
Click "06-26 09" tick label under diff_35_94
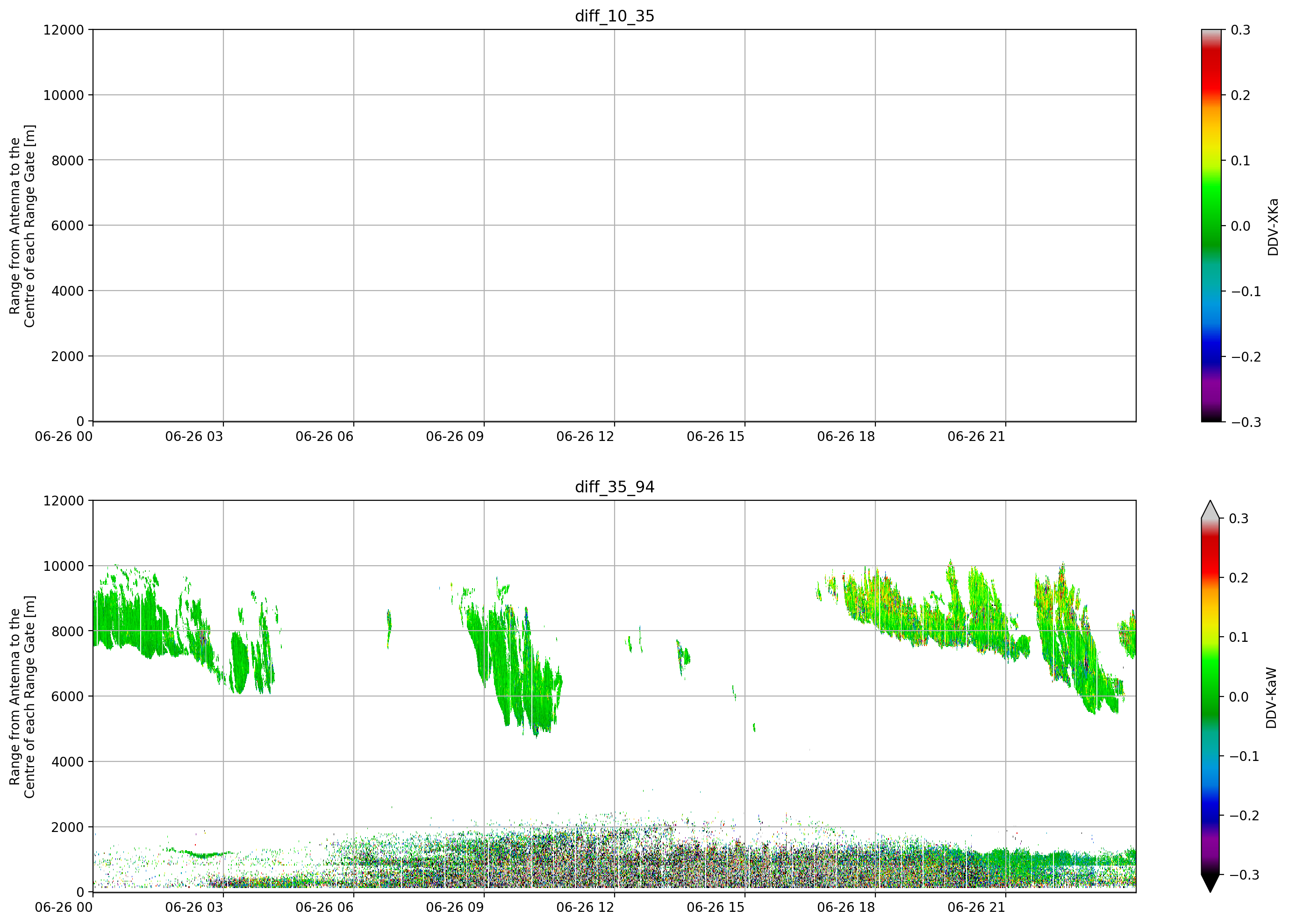pos(455,907)
